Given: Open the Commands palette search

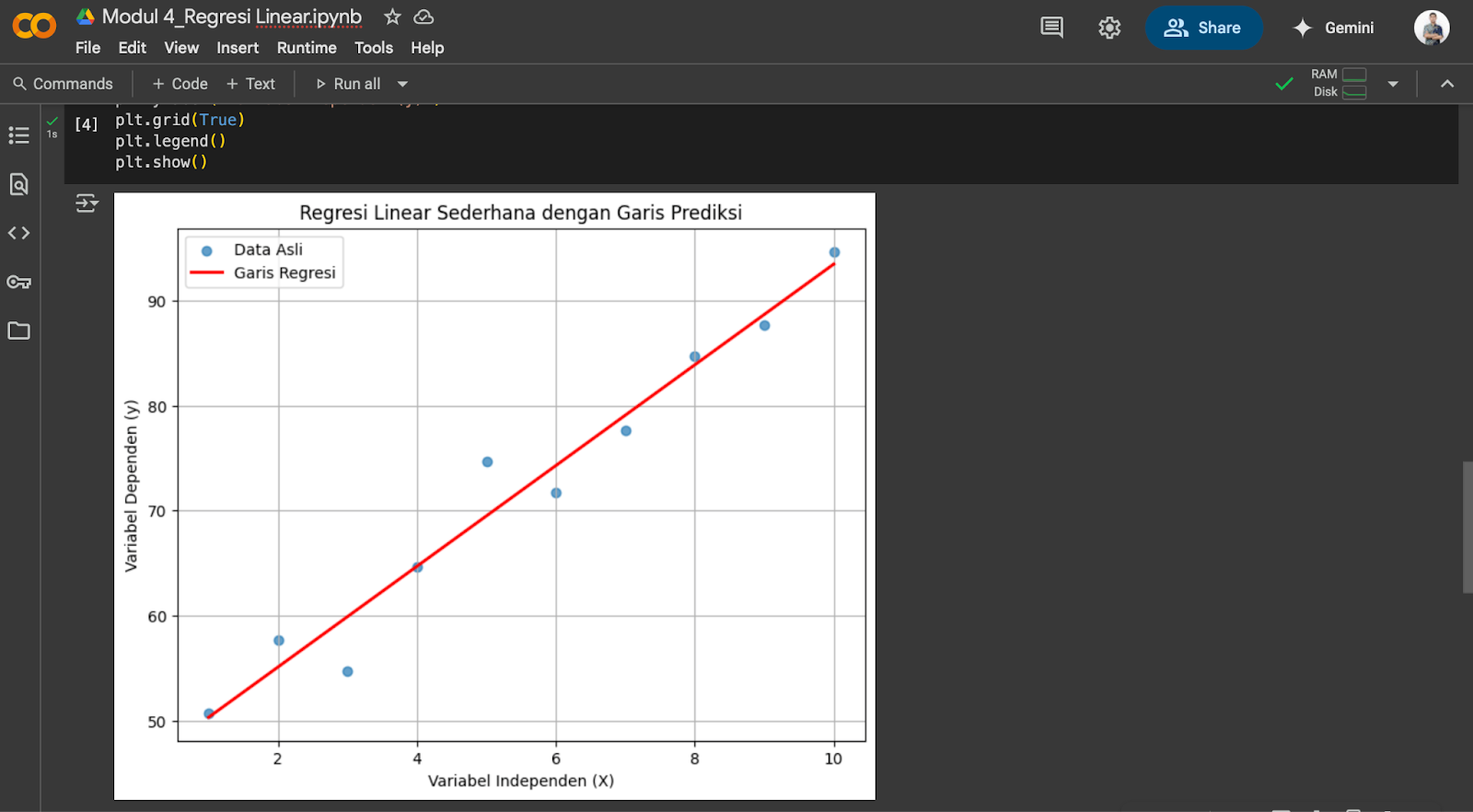Looking at the screenshot, I should click(63, 84).
